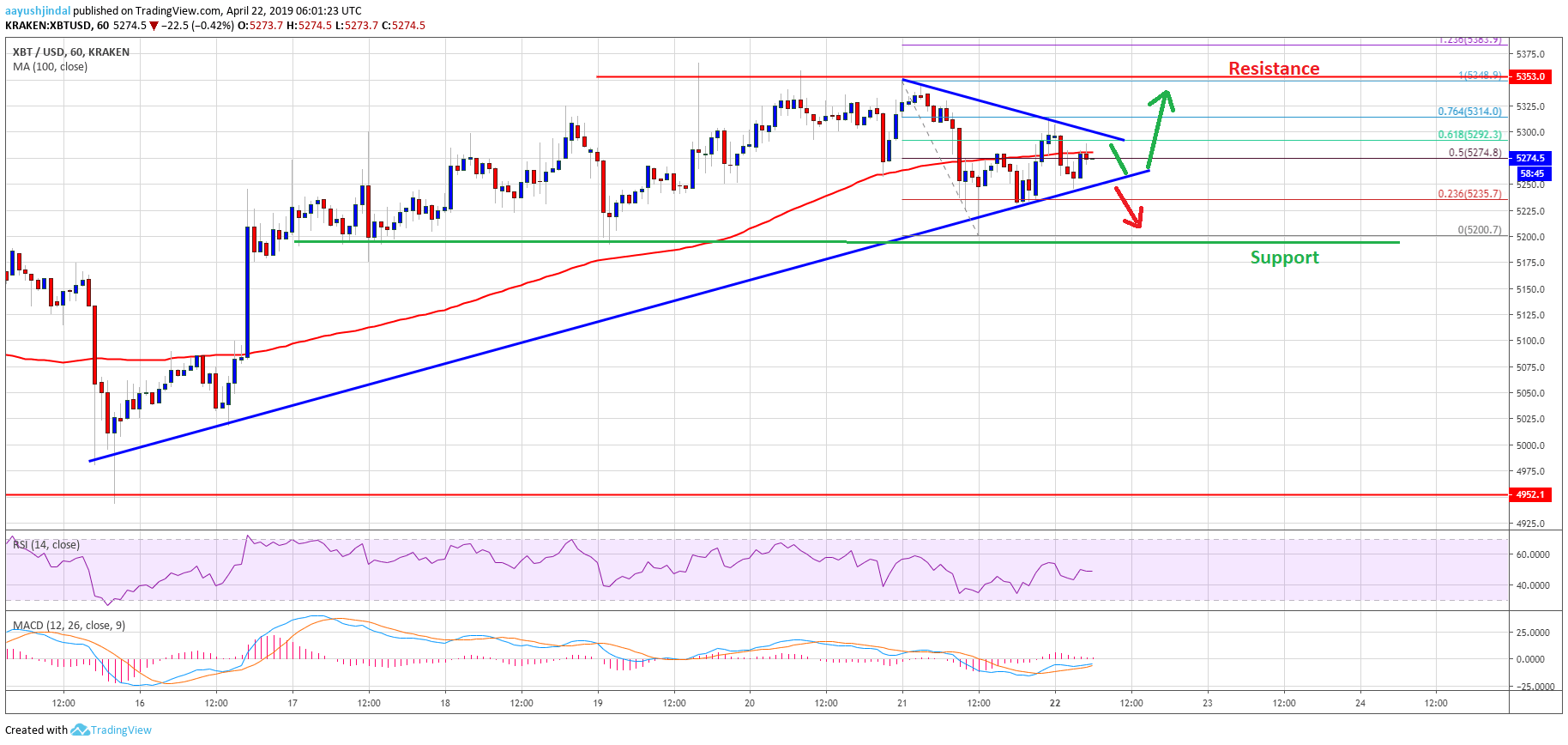This screenshot has height=745, width=1568.
Task: Click the O:5273.7 open value in header
Action: pos(261,26)
